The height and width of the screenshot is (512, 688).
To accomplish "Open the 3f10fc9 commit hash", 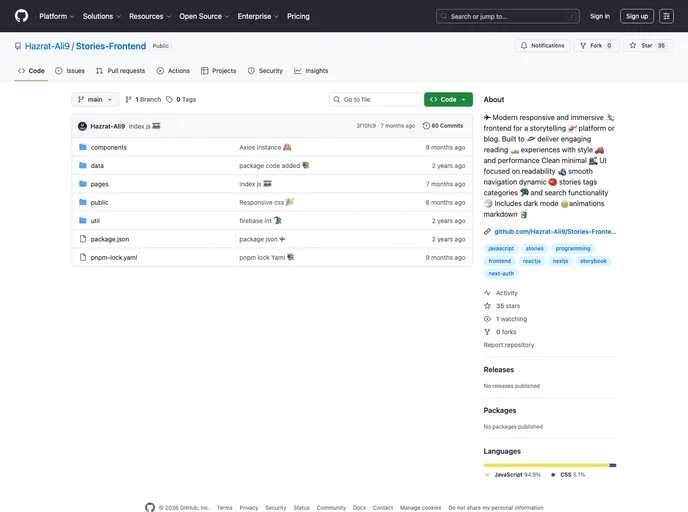I will click(366, 126).
